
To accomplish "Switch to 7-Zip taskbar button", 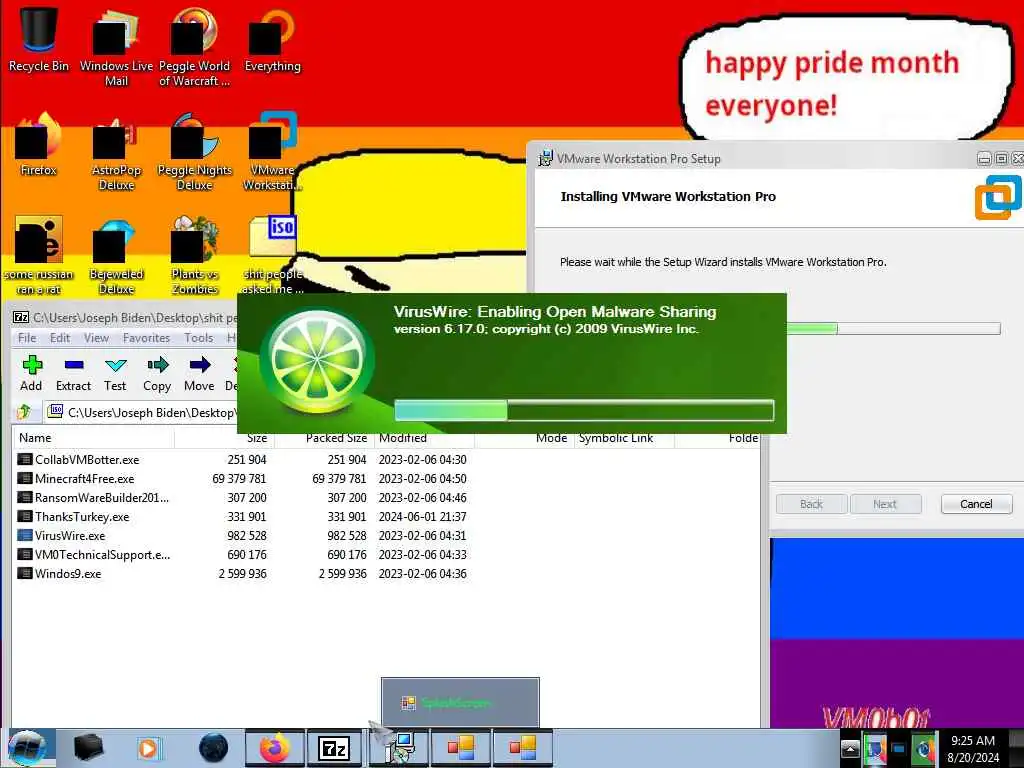I will [x=334, y=748].
